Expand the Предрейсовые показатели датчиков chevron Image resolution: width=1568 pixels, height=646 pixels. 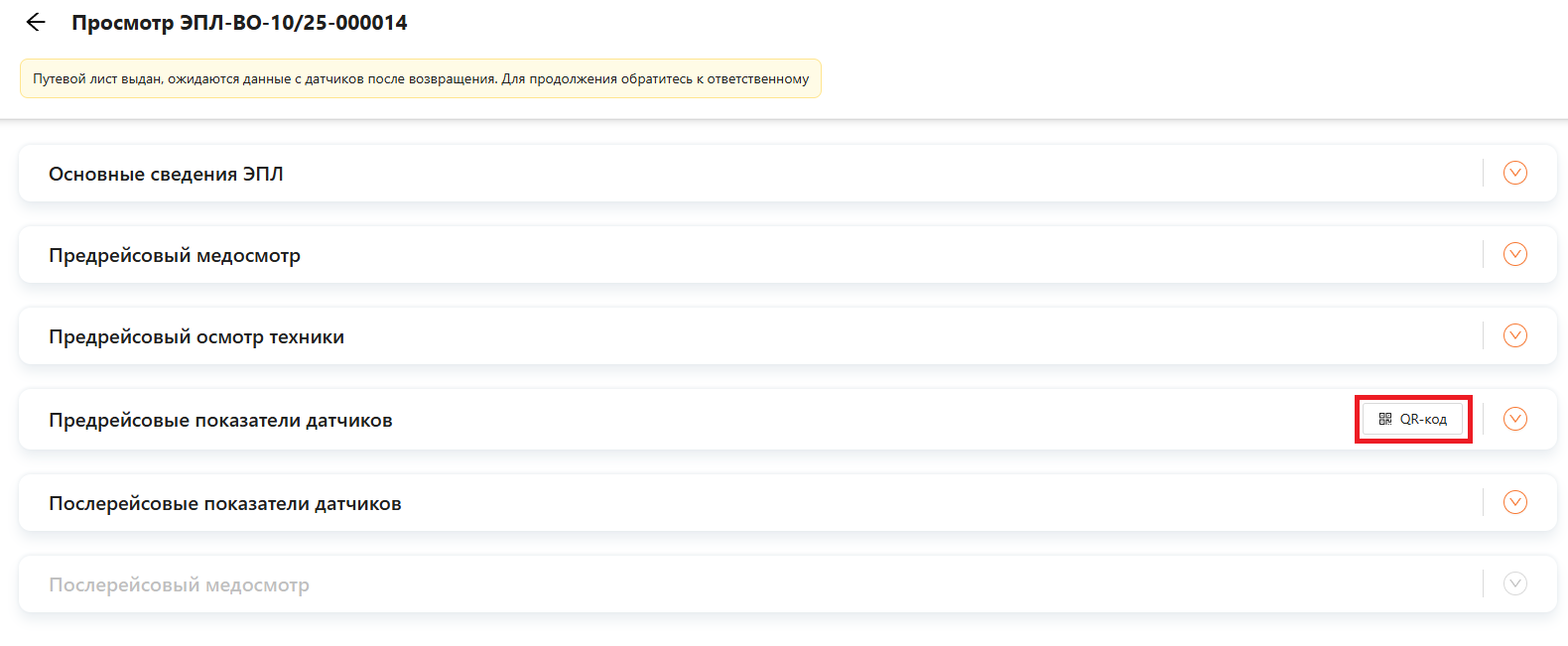(1514, 419)
